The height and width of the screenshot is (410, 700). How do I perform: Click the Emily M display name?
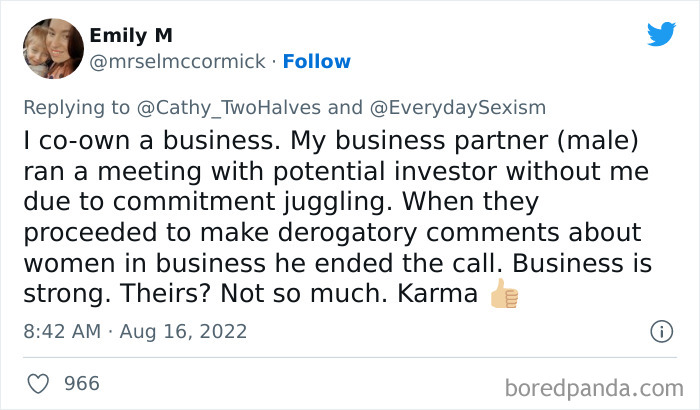131,35
